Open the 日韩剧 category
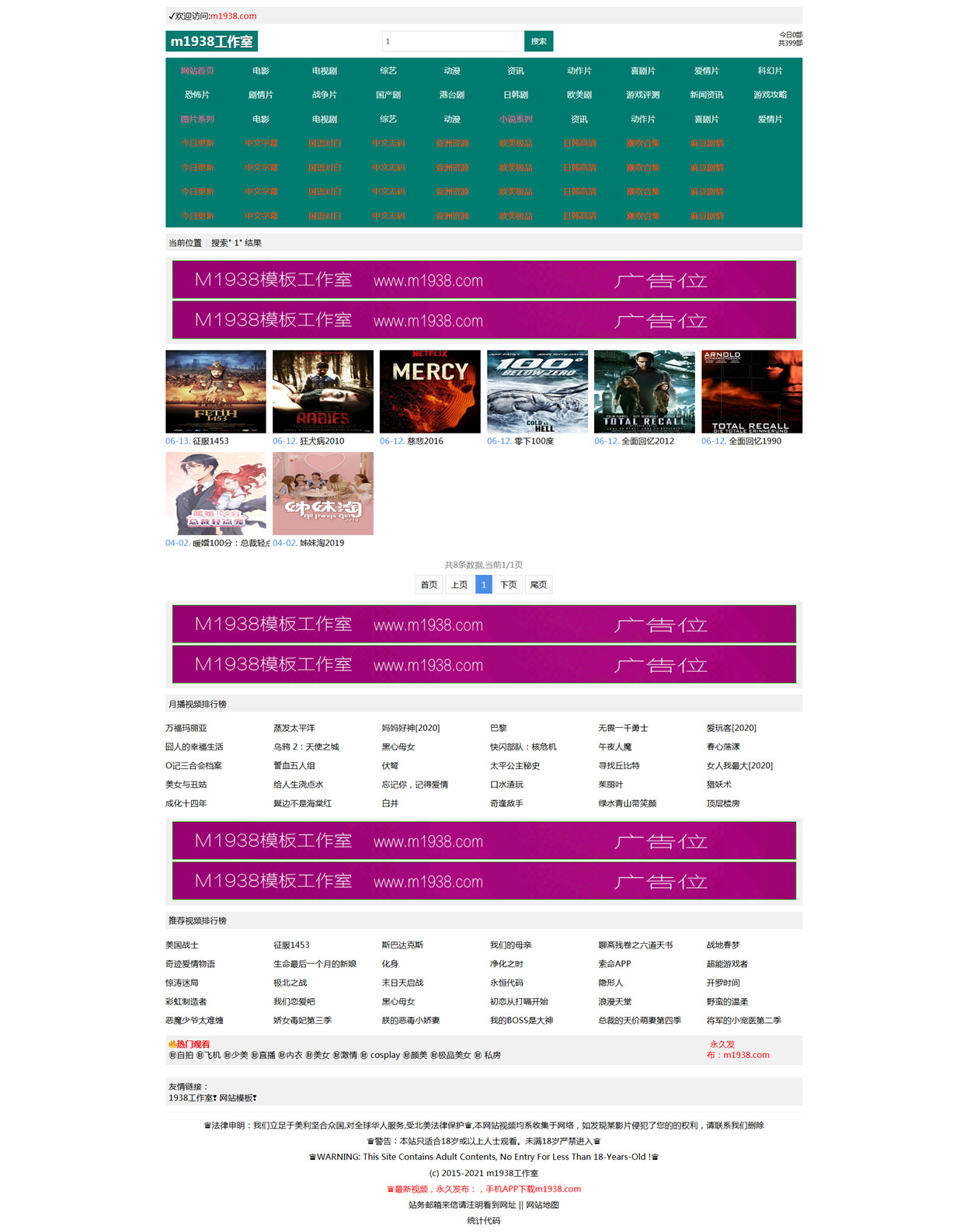The height and width of the screenshot is (1232, 967). [516, 95]
